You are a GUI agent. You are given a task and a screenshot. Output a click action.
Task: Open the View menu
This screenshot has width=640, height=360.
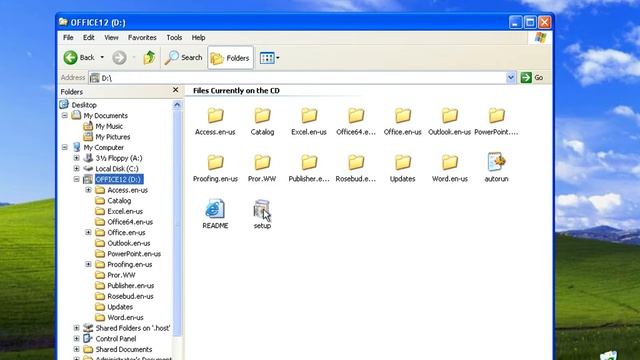coord(111,38)
